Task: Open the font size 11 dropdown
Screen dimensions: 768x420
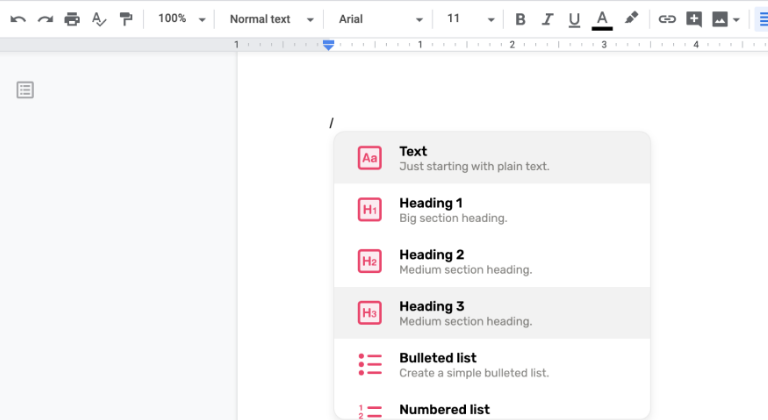Action: 470,19
